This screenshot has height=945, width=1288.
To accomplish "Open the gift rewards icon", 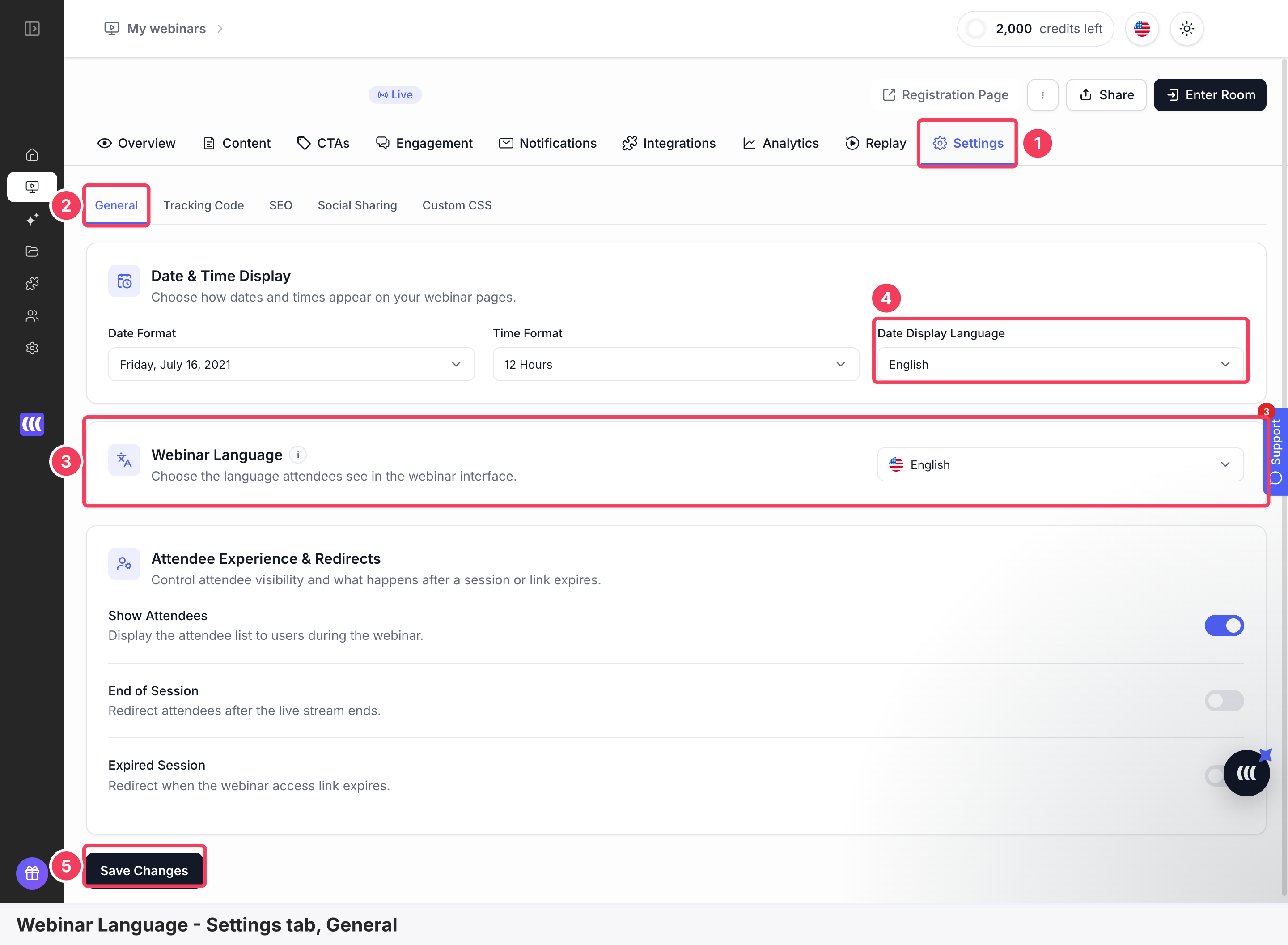I will 32,873.
